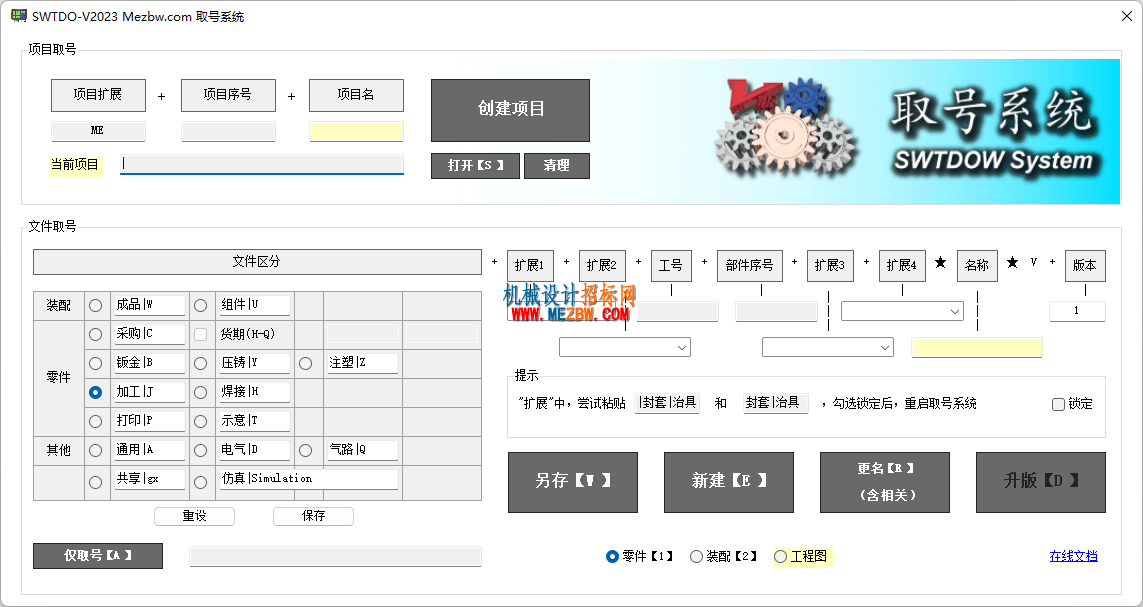The image size is (1143, 607).
Task: Open the dropdown below 扩展4
Action: (x=902, y=311)
